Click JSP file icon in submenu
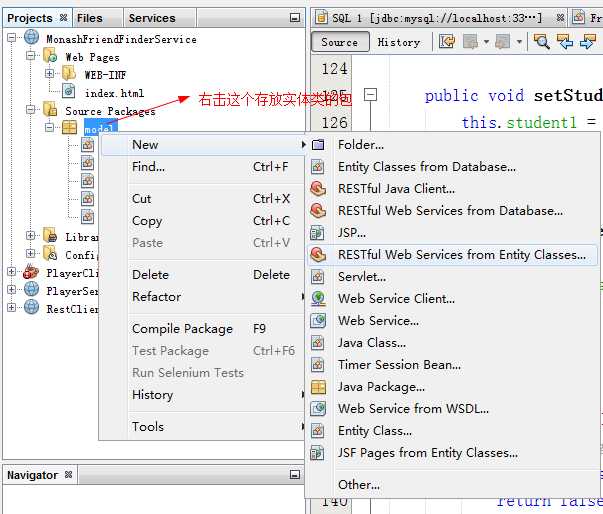Image resolution: width=603 pixels, height=514 pixels. click(x=318, y=233)
